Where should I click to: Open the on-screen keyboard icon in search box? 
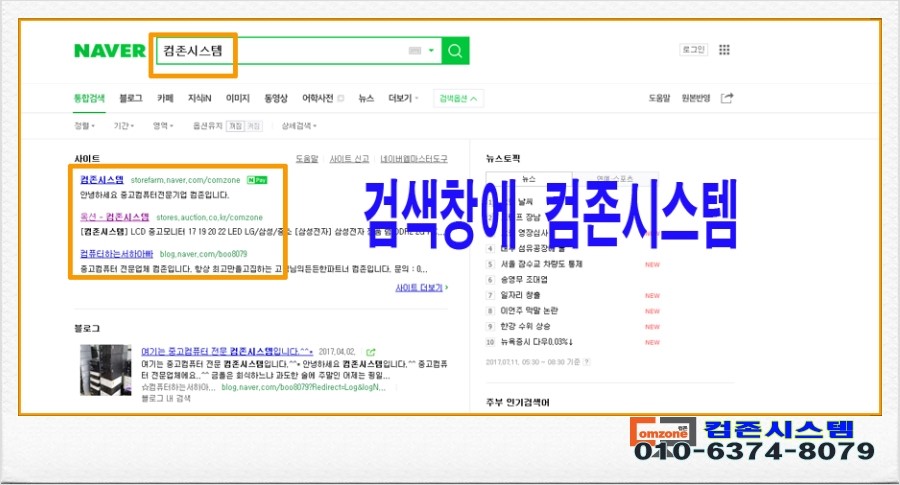pos(416,51)
